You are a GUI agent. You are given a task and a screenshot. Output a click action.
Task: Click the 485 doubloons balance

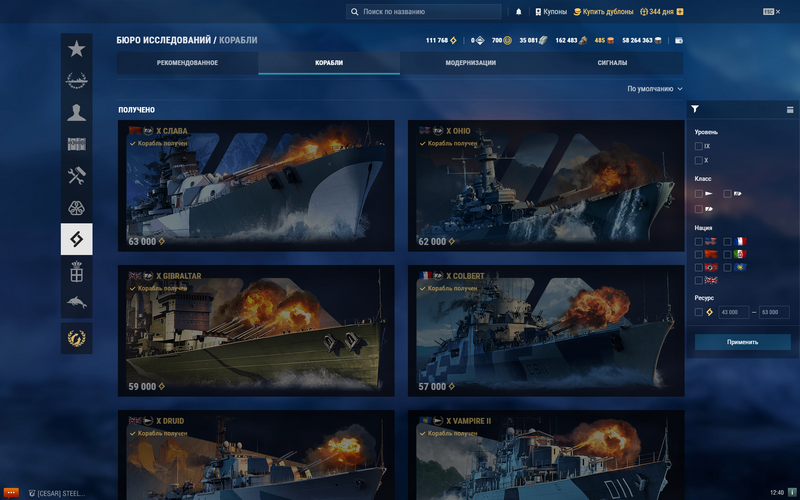click(604, 40)
